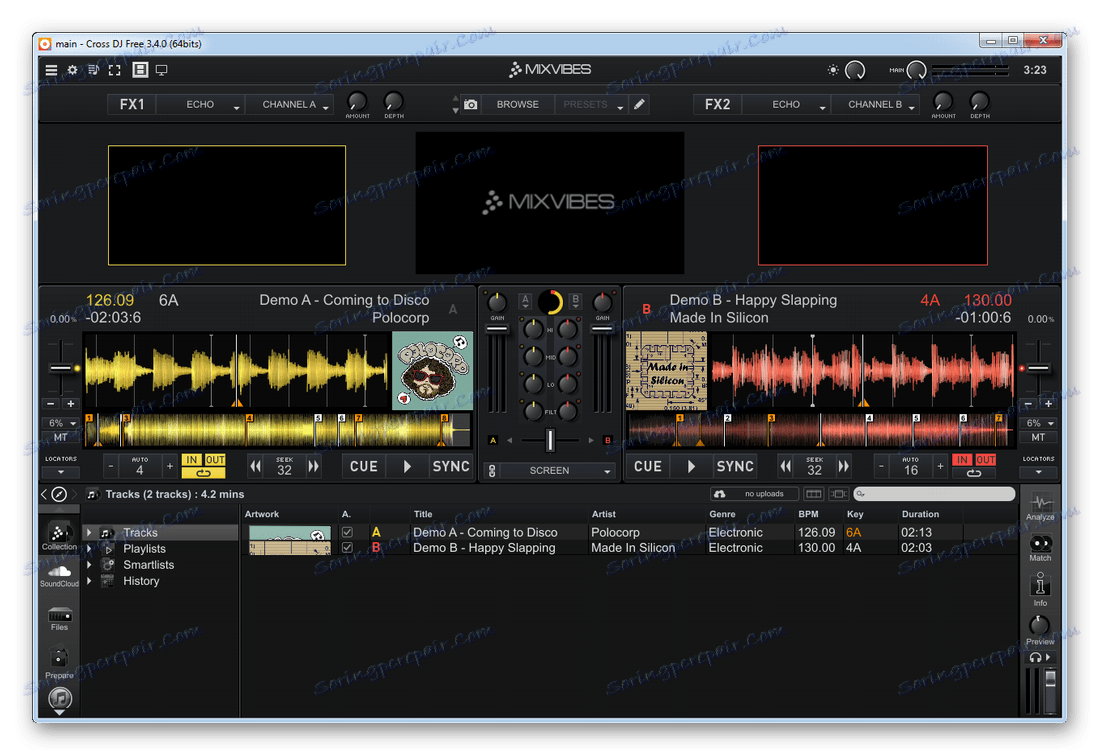
Task: Uncheck the analyzed checkbox for Demo A
Action: point(347,533)
